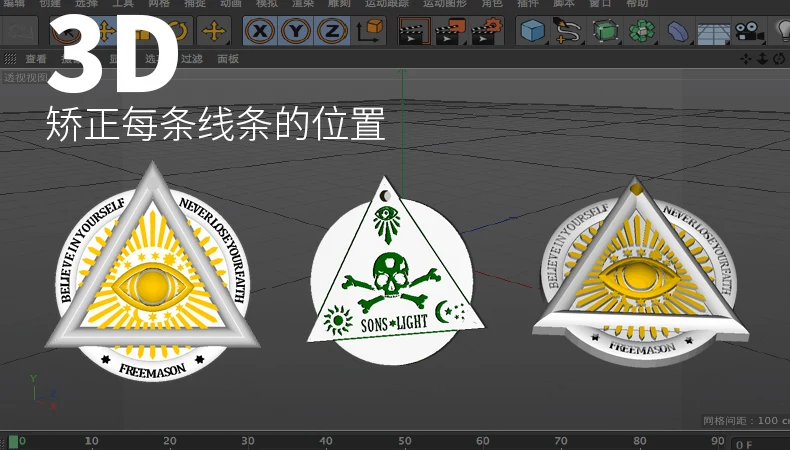The width and height of the screenshot is (790, 450).
Task: Open the Bend deformer objects icon
Action: 678,31
